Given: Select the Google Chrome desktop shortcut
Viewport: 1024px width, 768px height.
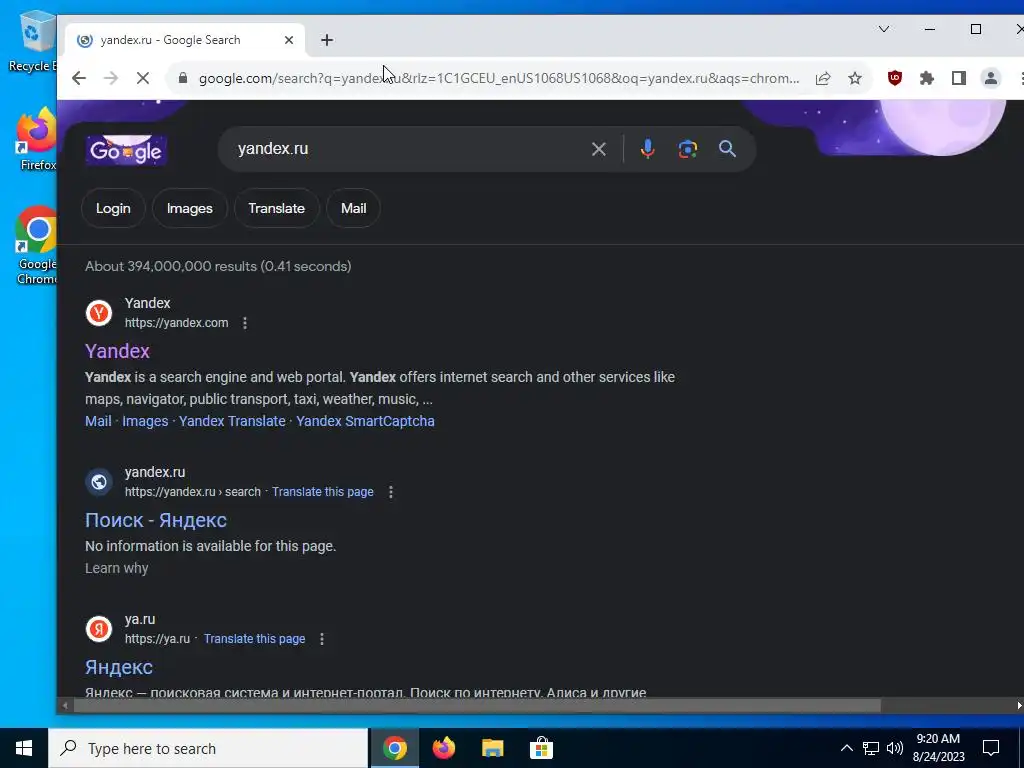Looking at the screenshot, I should [x=37, y=247].
